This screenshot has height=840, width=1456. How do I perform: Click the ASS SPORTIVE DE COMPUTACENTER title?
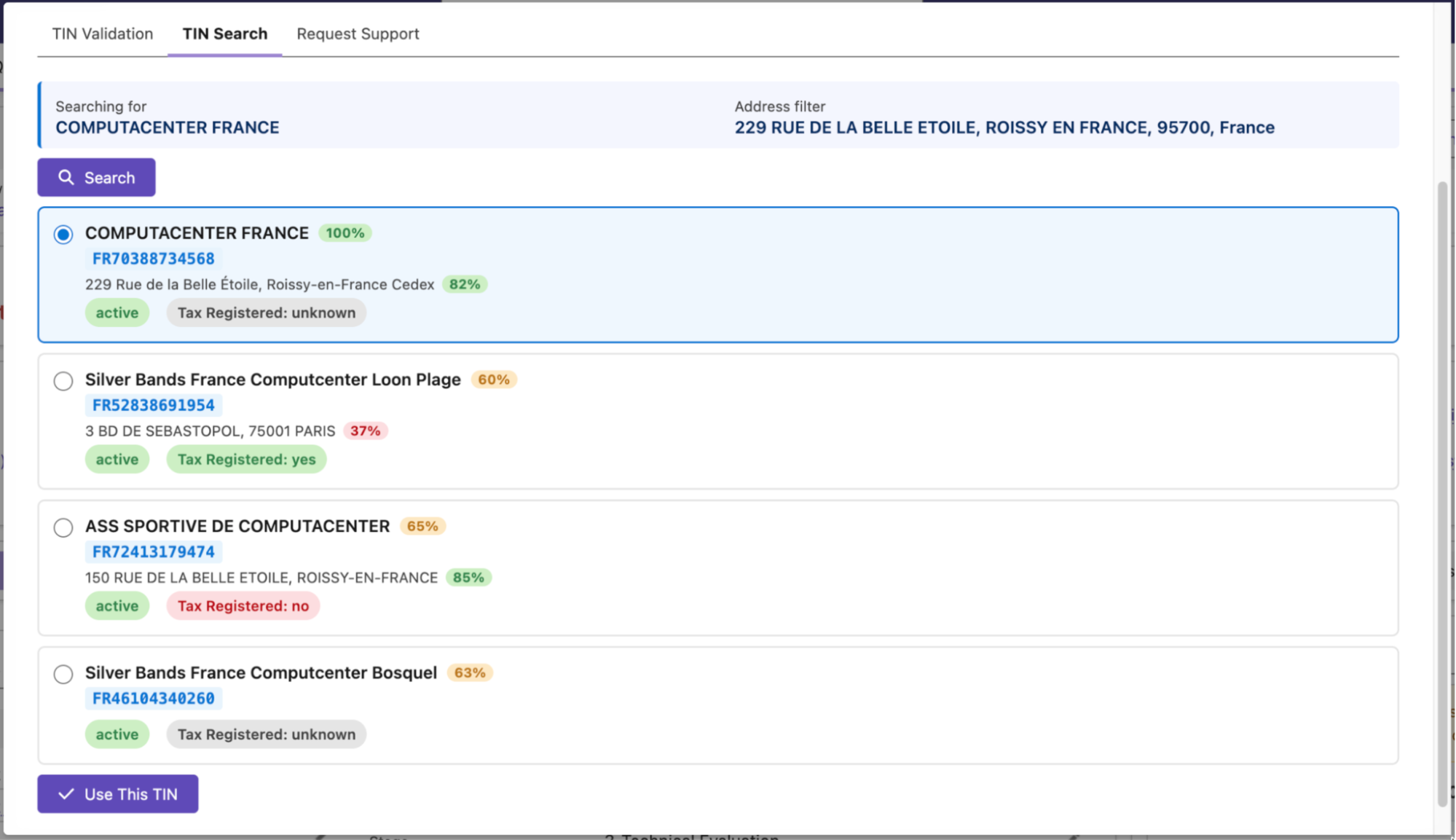coord(237,526)
